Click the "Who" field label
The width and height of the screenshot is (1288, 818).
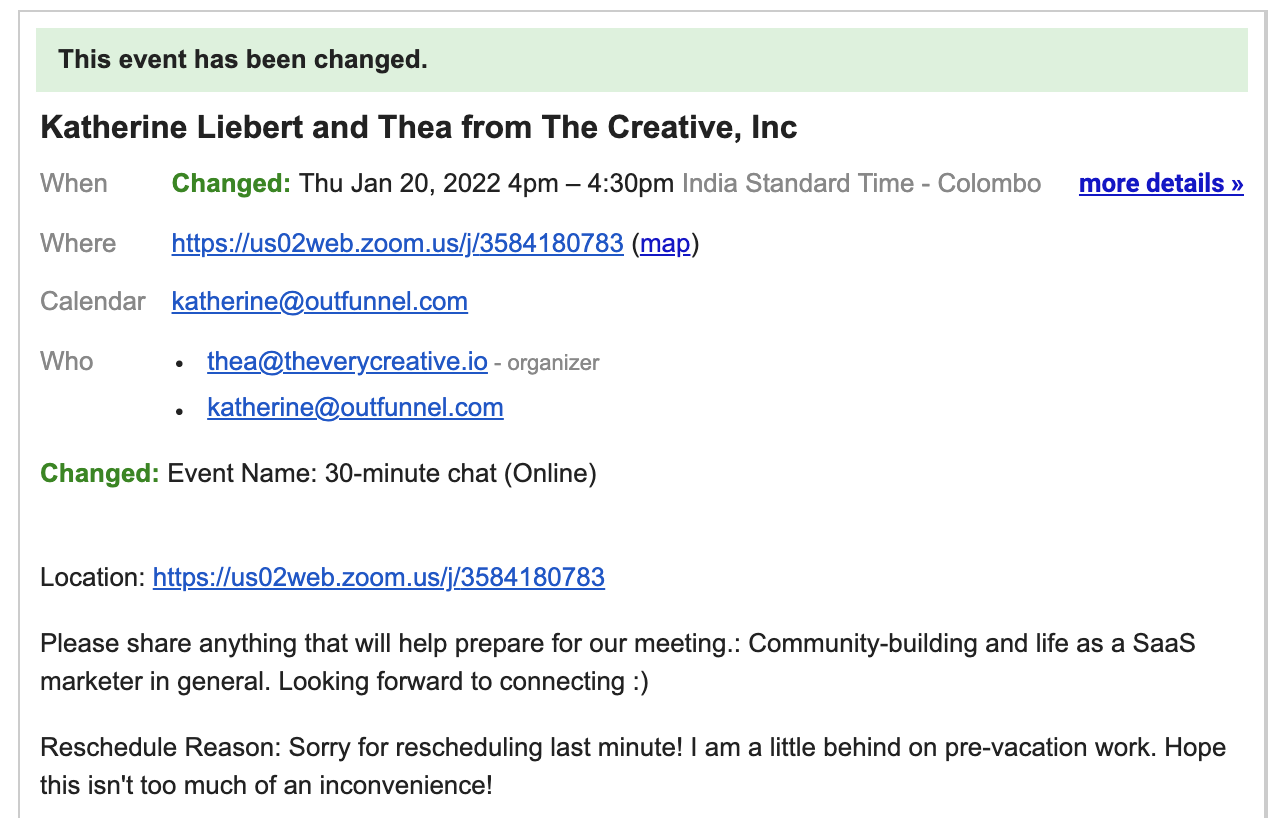(x=66, y=361)
